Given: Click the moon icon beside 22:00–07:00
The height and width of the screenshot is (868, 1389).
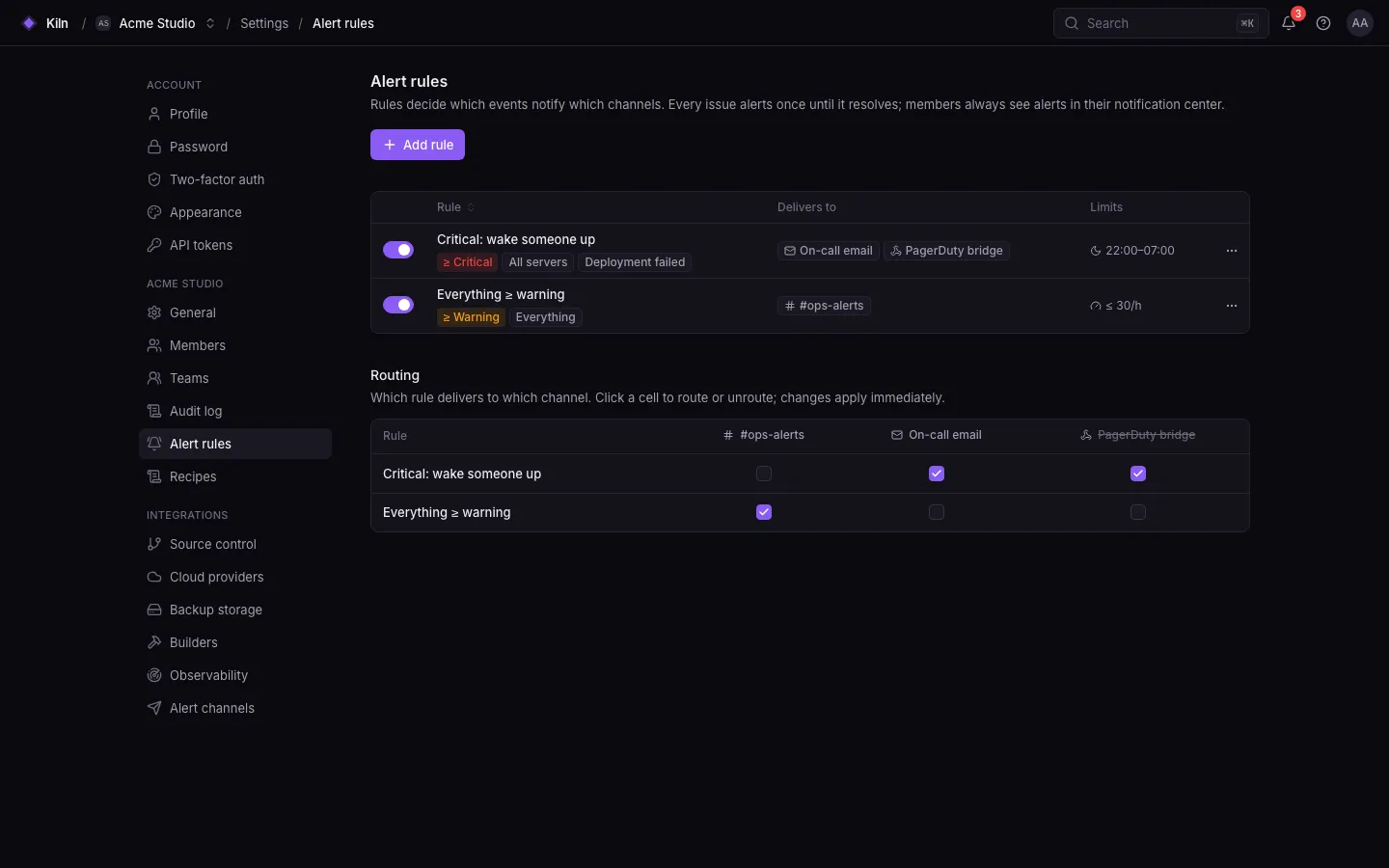Looking at the screenshot, I should [1096, 251].
